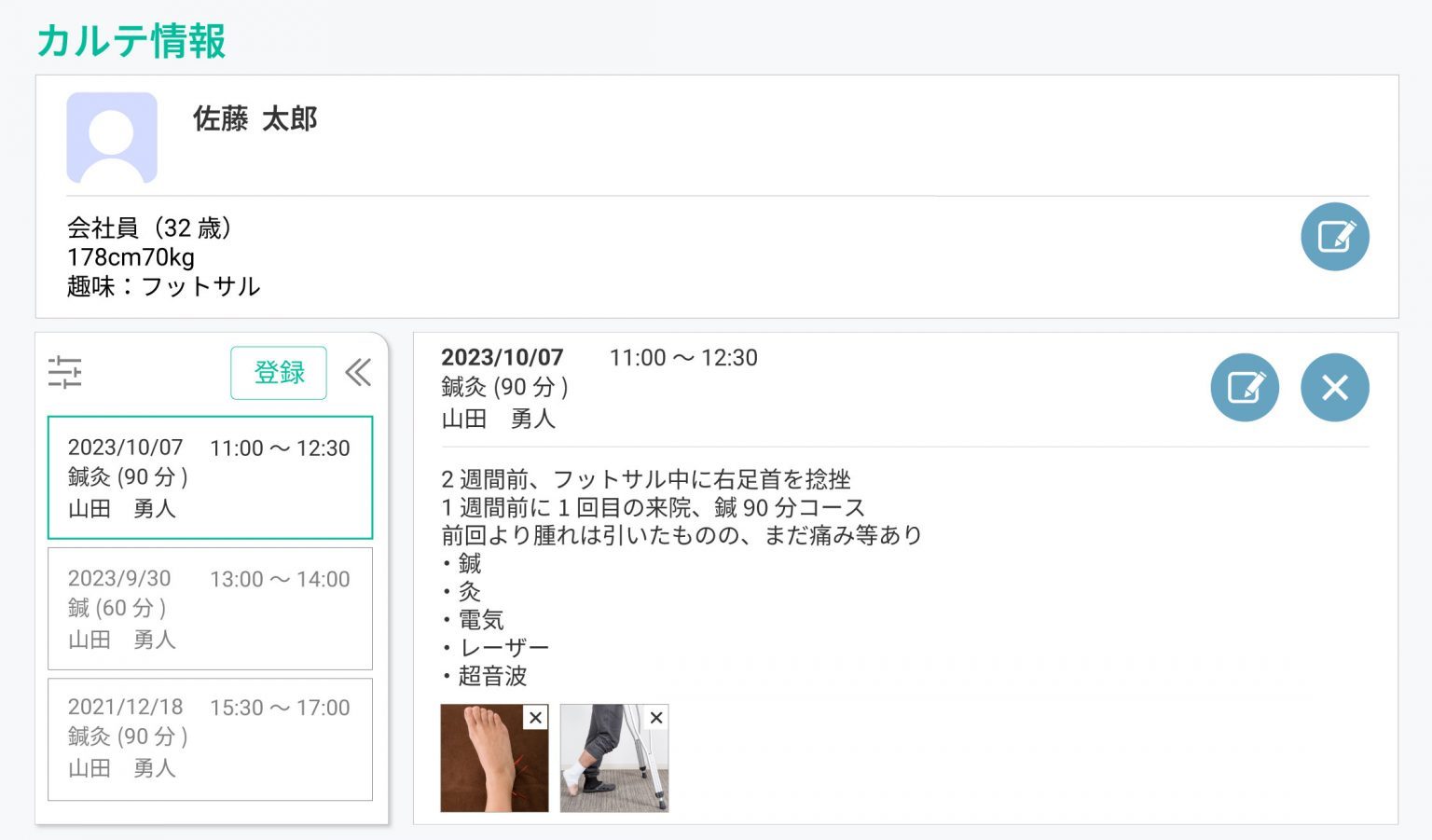
Task: Click the 11:00 ～ 12:30 time in detail header
Action: tap(682, 358)
